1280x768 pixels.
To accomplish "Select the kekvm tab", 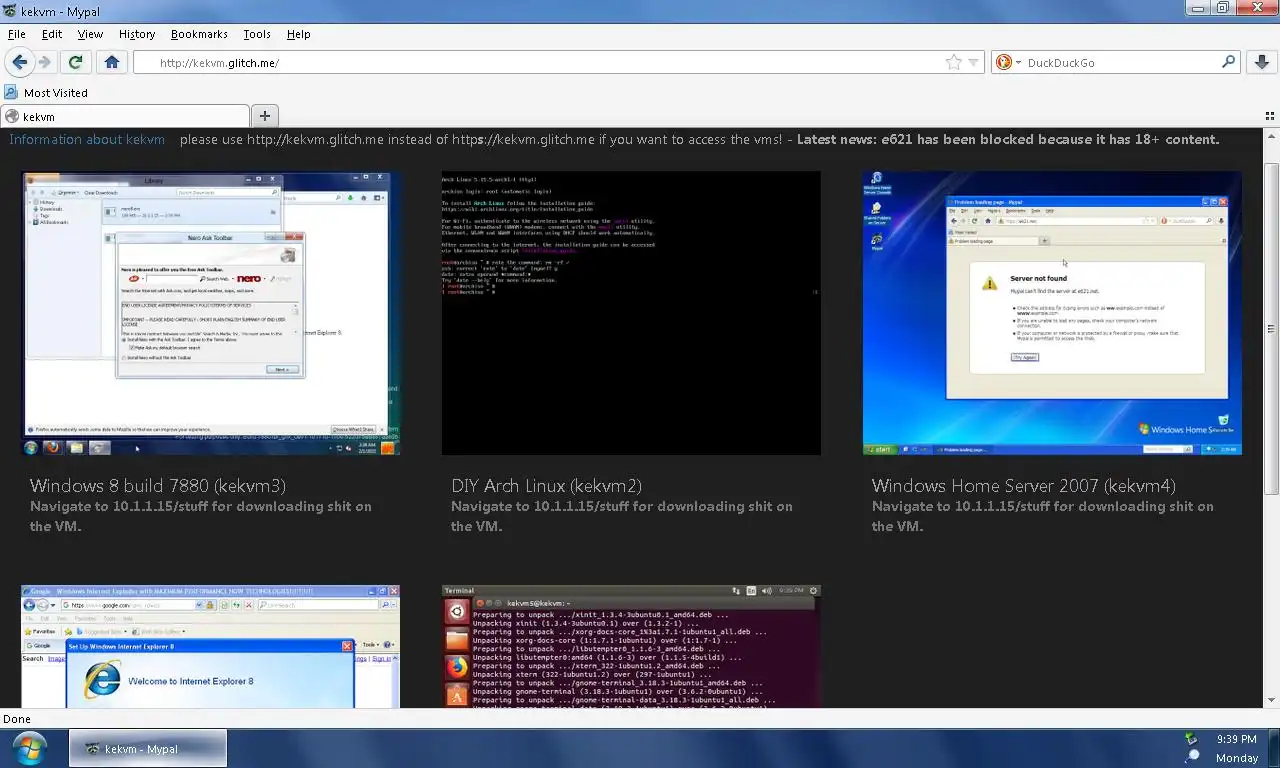I will (x=125, y=117).
